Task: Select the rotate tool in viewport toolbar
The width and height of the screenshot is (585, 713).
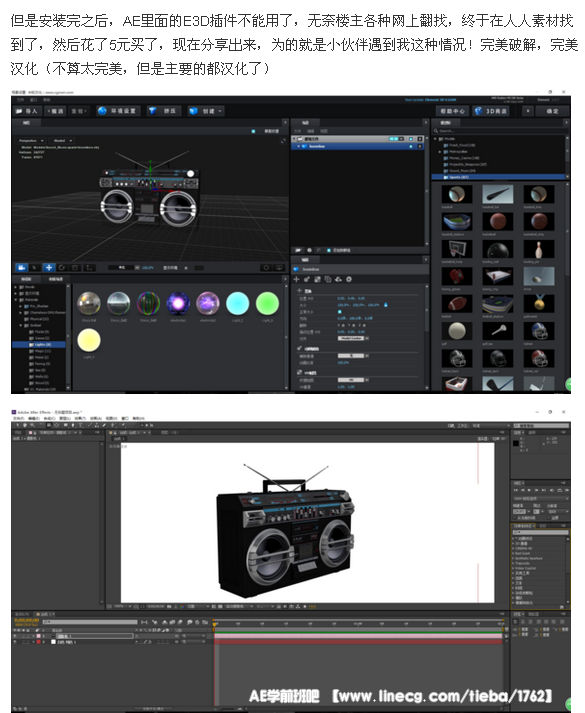Action: tap(62, 268)
